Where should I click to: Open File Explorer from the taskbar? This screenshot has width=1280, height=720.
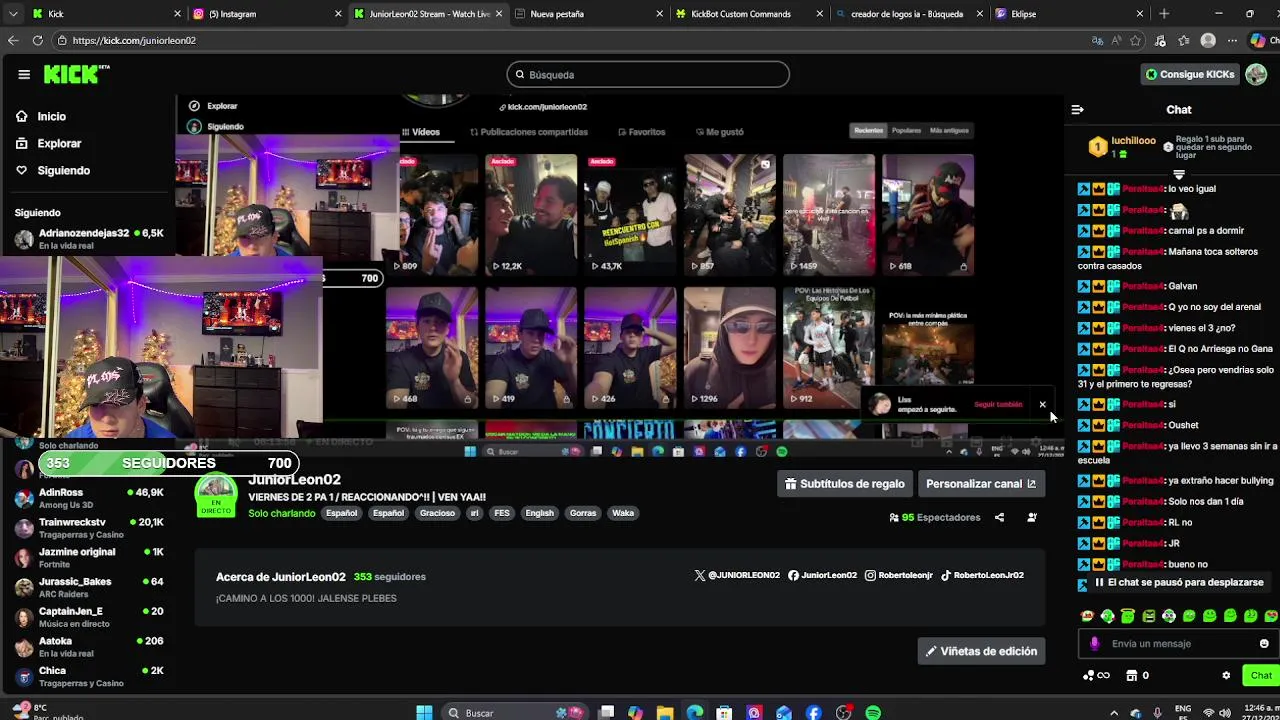click(x=665, y=713)
